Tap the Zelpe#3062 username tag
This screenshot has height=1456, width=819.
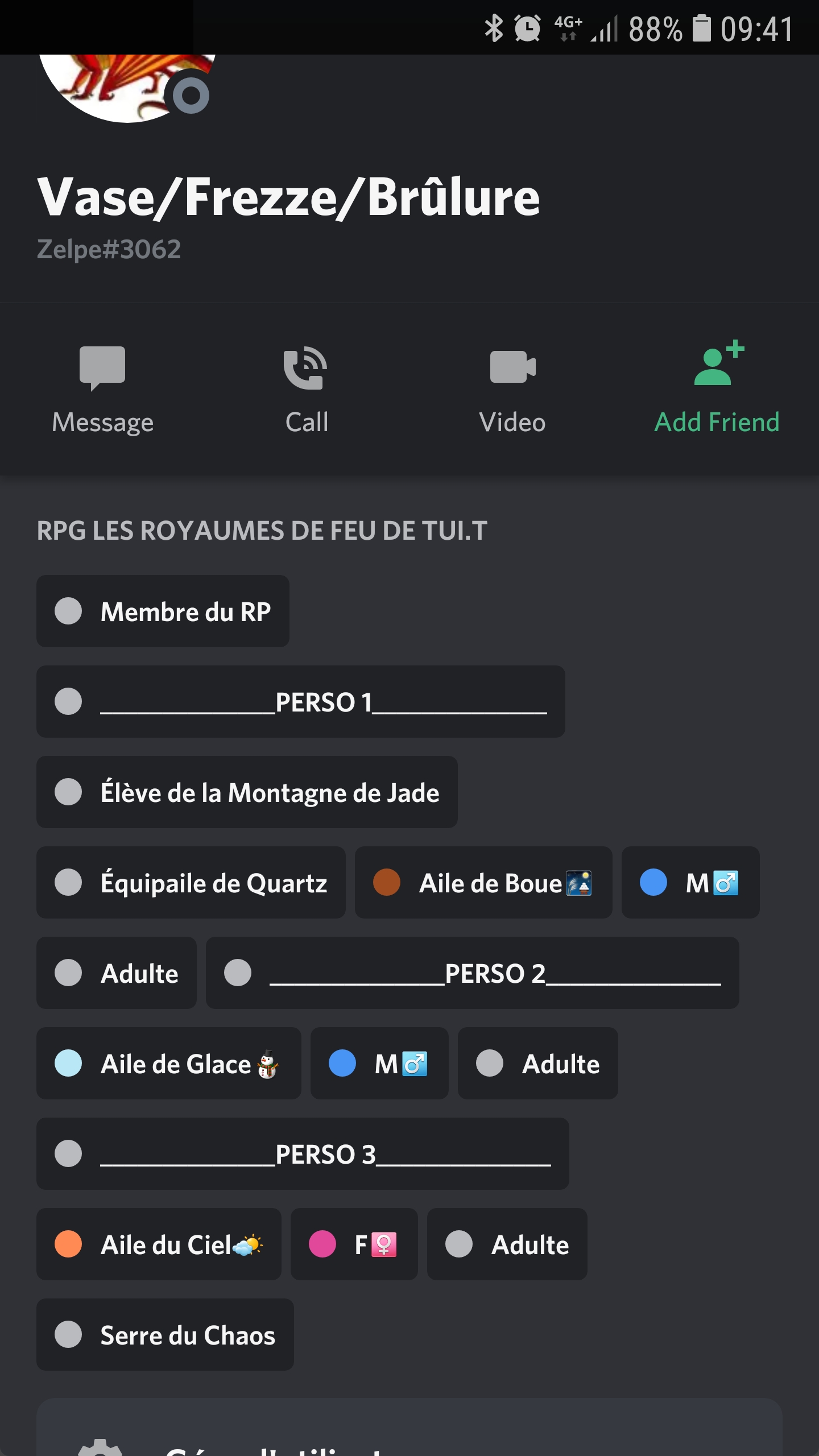point(109,249)
